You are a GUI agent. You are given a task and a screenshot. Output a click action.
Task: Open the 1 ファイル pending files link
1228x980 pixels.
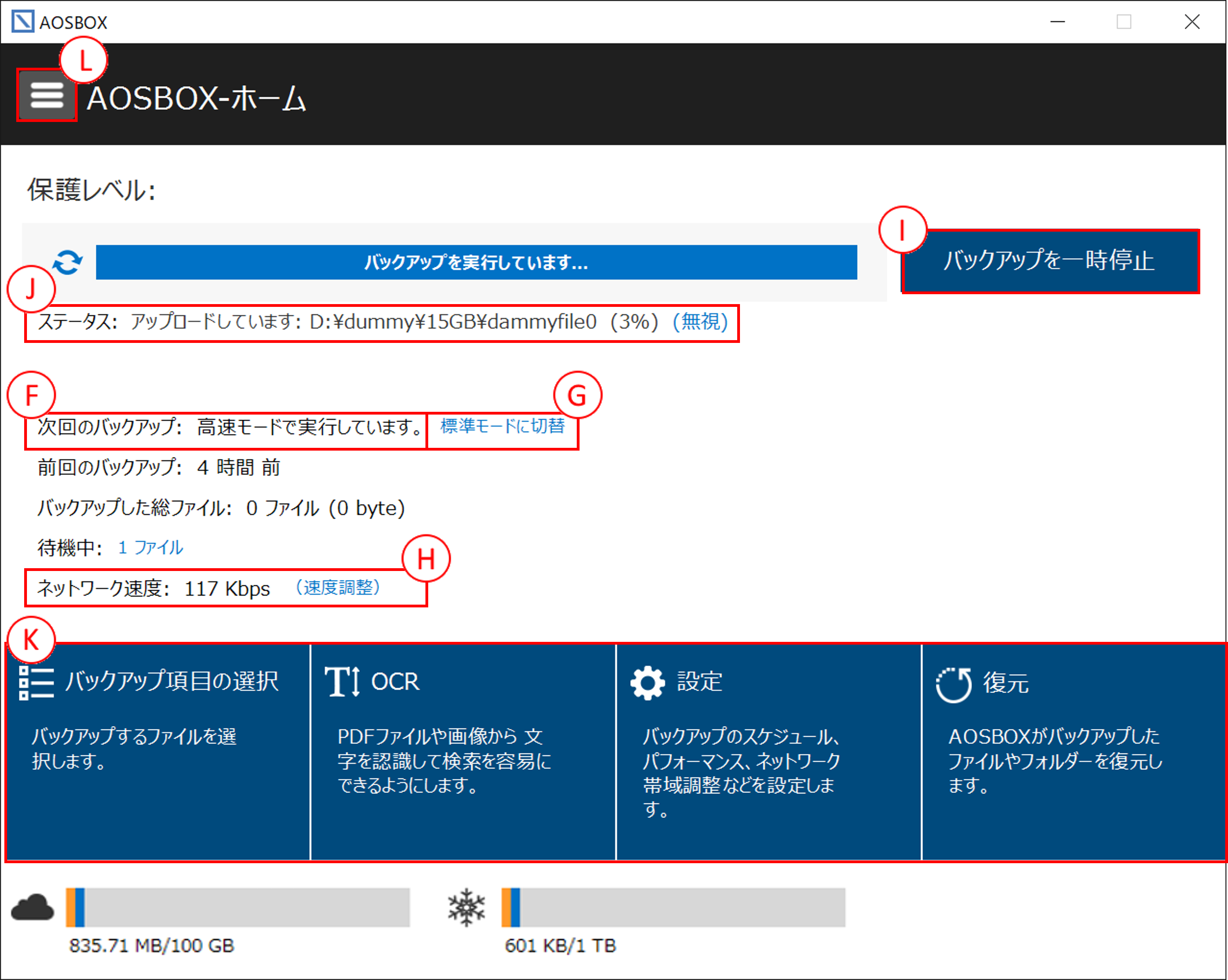click(x=151, y=548)
